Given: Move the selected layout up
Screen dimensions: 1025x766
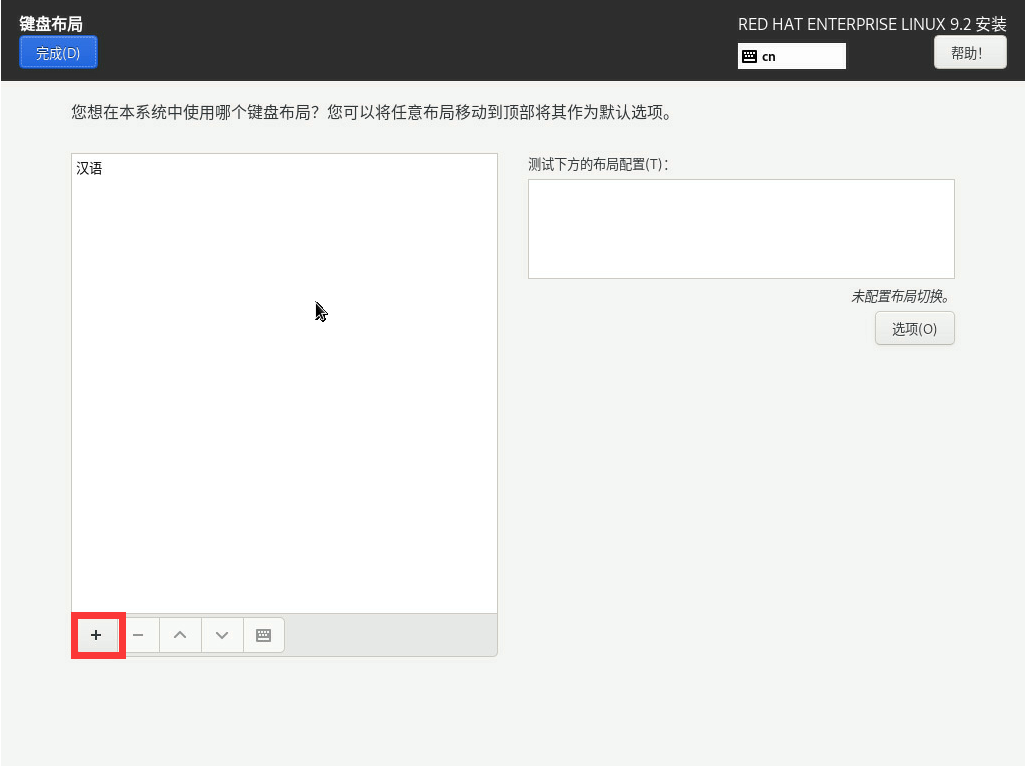Looking at the screenshot, I should (x=180, y=635).
